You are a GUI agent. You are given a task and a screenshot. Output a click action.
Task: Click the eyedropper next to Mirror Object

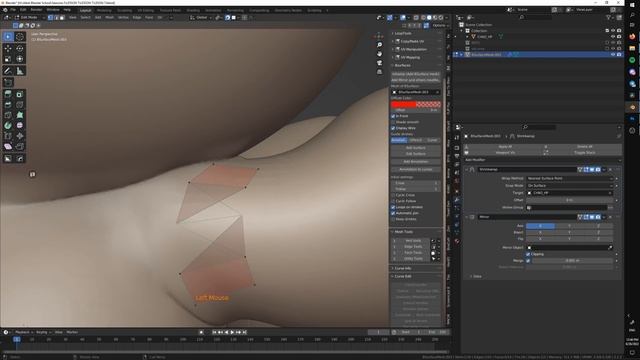click(x=610, y=247)
